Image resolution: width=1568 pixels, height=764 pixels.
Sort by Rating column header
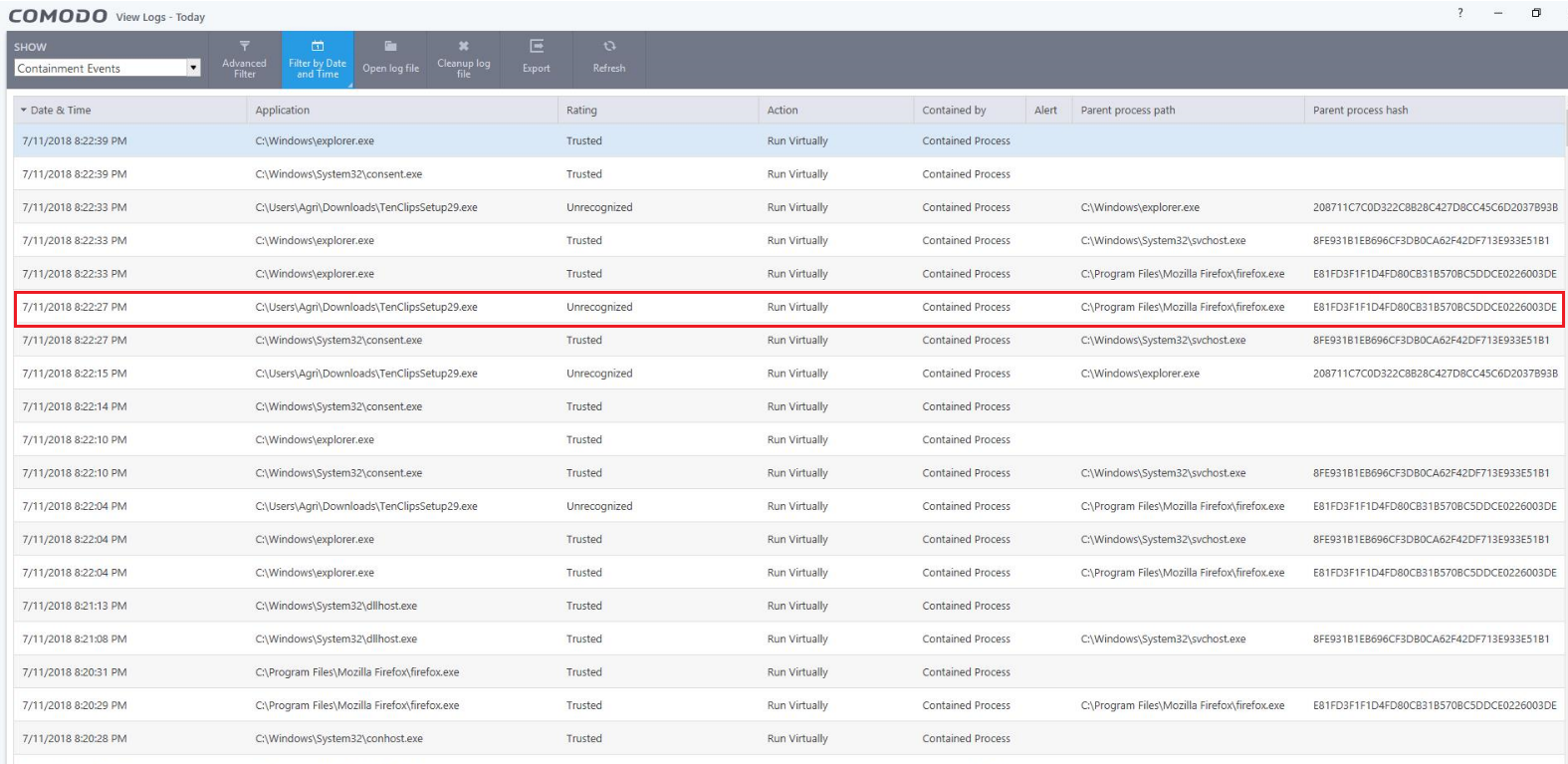658,111
